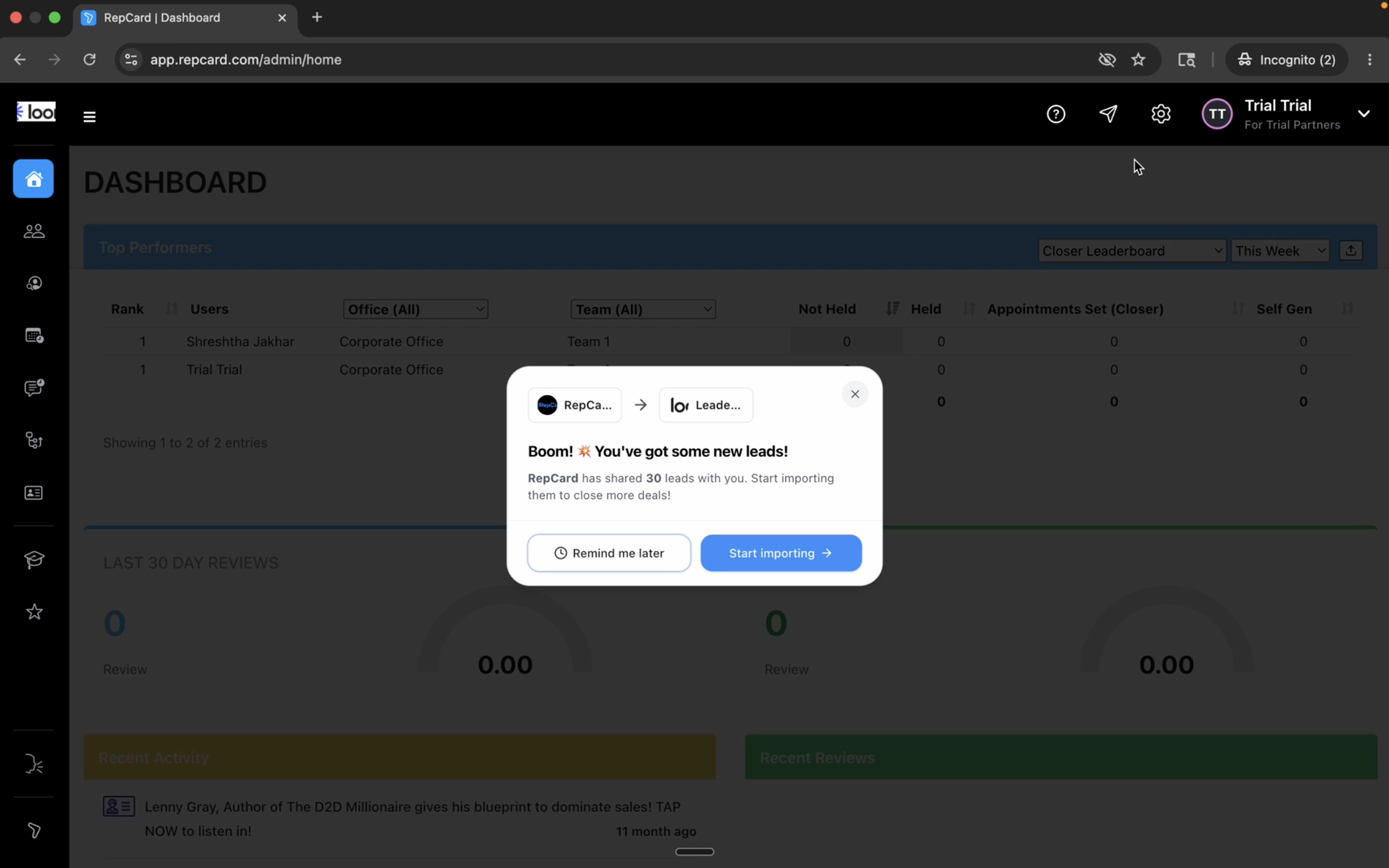This screenshot has height=868, width=1389.
Task: Click the RepCa... source chip in popup
Action: (x=575, y=405)
